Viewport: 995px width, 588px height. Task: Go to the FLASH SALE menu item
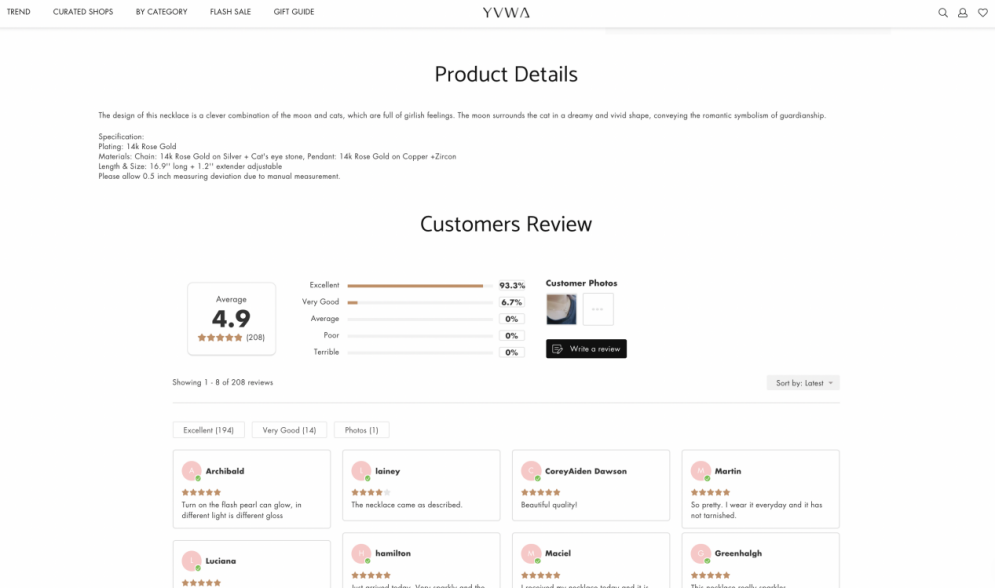(x=230, y=12)
